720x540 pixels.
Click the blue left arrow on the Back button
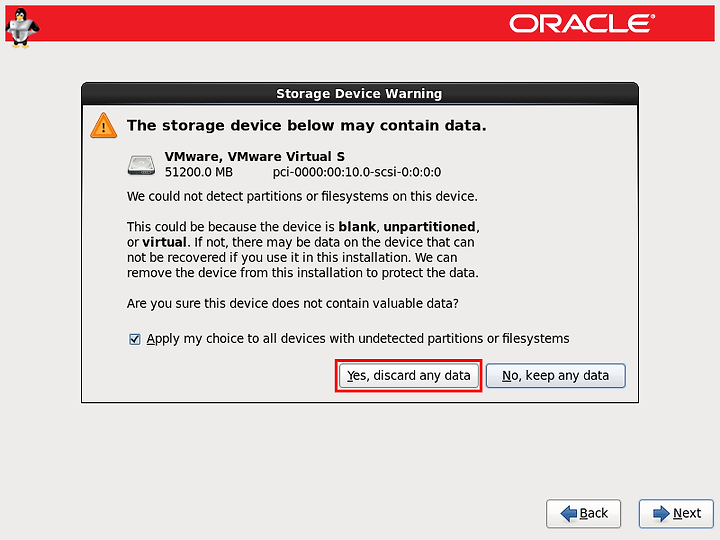pyautogui.click(x=569, y=513)
